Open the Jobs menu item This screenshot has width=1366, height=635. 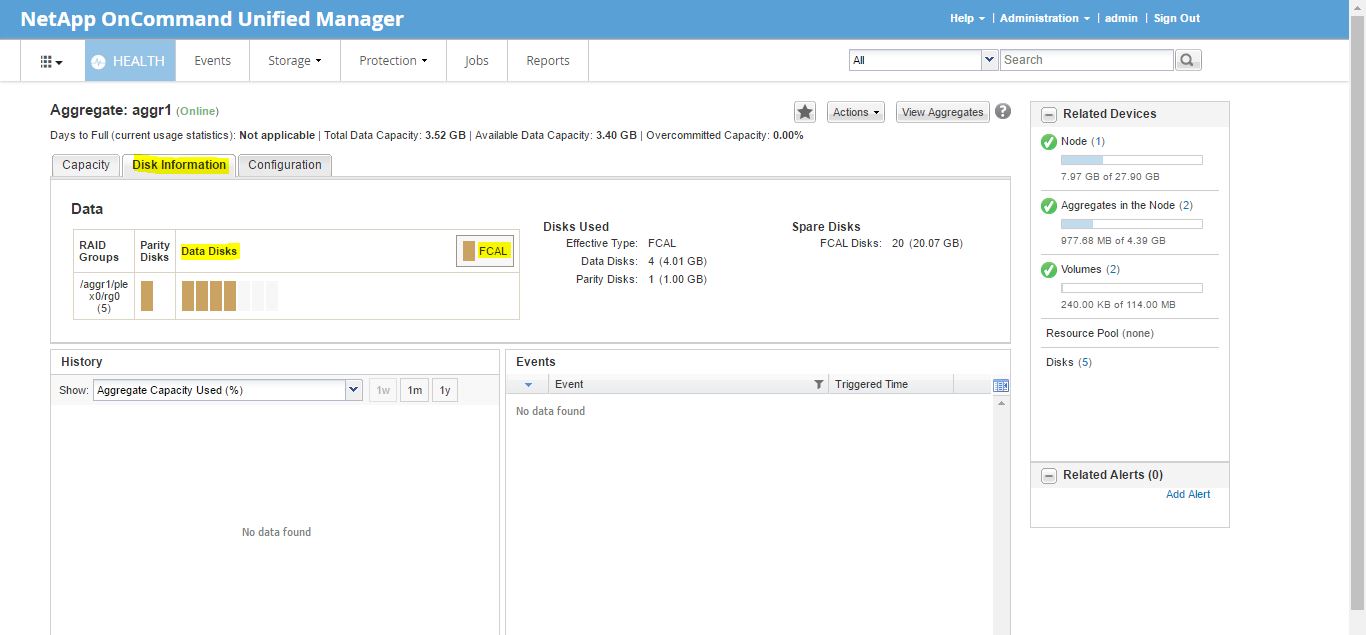point(476,60)
